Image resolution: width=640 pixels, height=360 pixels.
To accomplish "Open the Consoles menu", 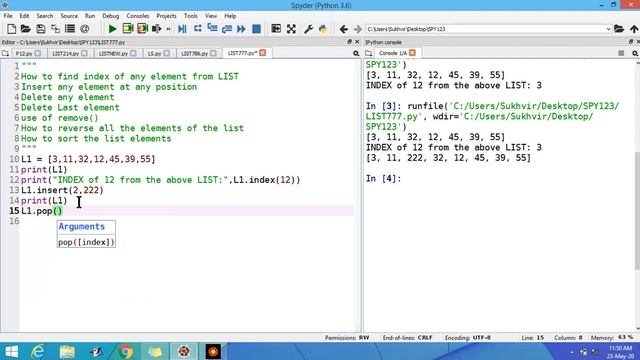I will click(138, 16).
